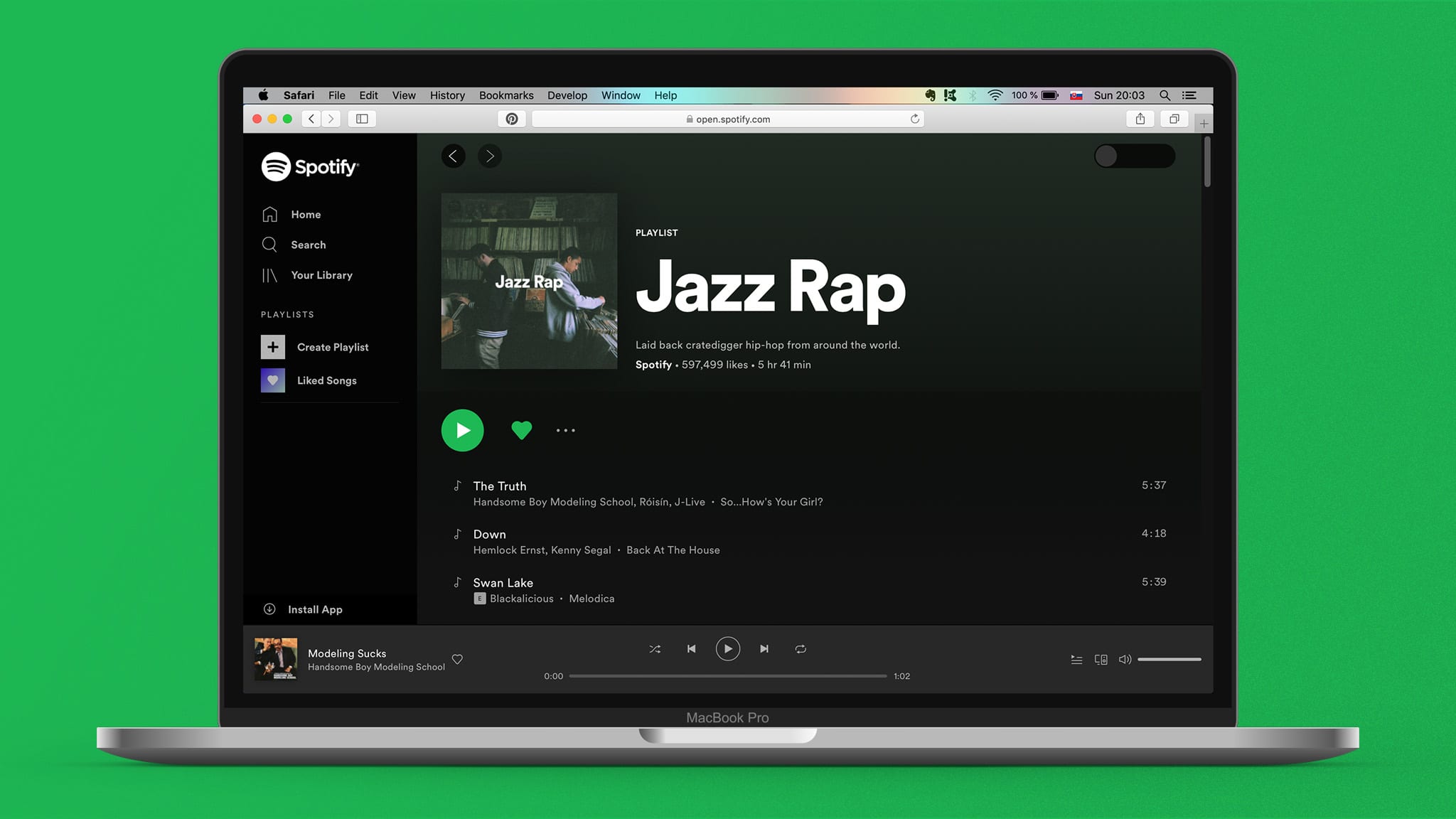This screenshot has width=1456, height=819.
Task: Open the Apple menu
Action: pos(263,95)
